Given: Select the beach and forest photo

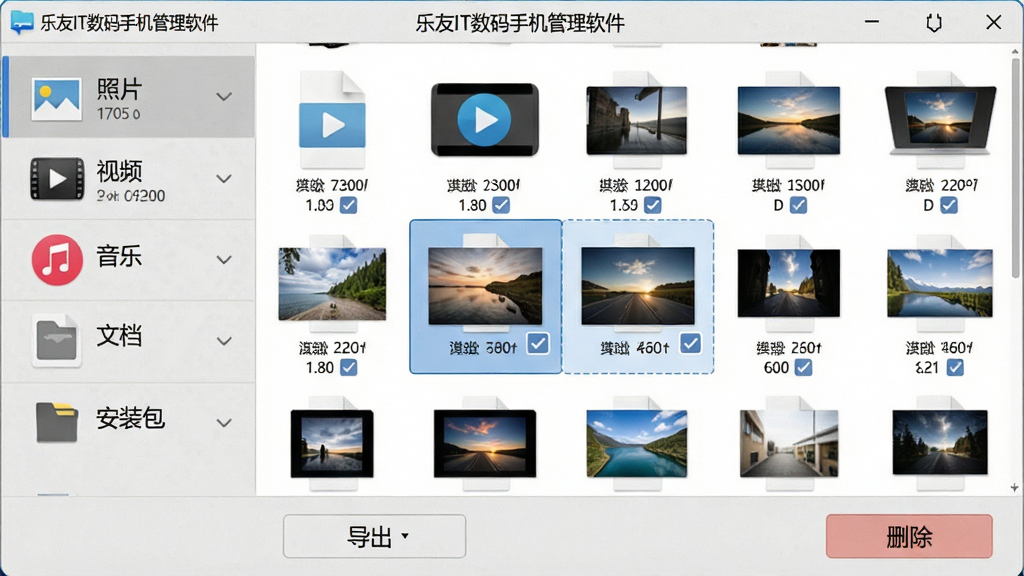Looking at the screenshot, I should [332, 283].
